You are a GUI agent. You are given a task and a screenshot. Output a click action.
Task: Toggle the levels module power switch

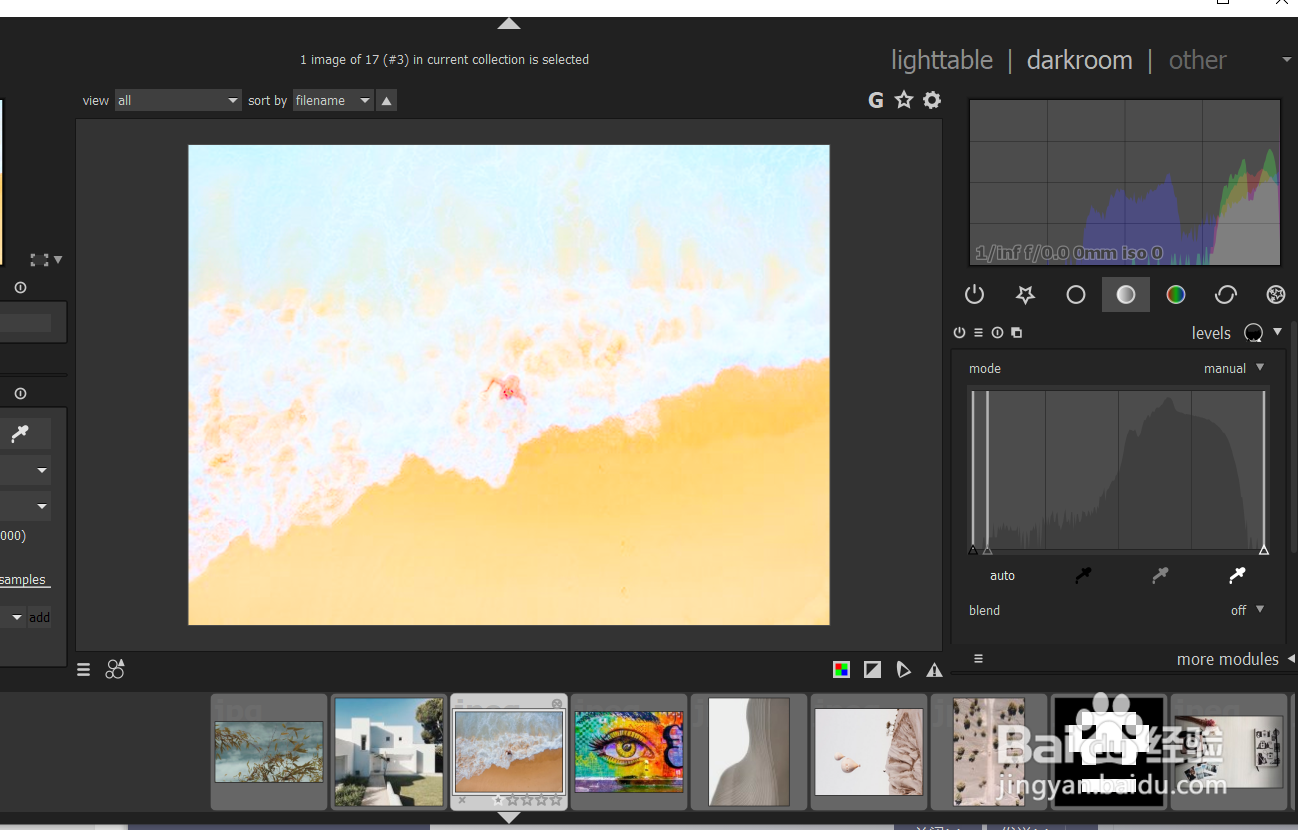(x=959, y=333)
